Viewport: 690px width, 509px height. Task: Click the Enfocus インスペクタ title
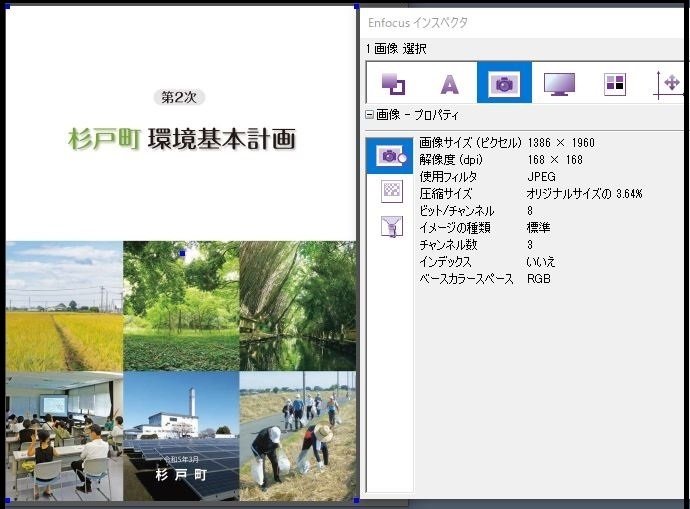click(418, 22)
